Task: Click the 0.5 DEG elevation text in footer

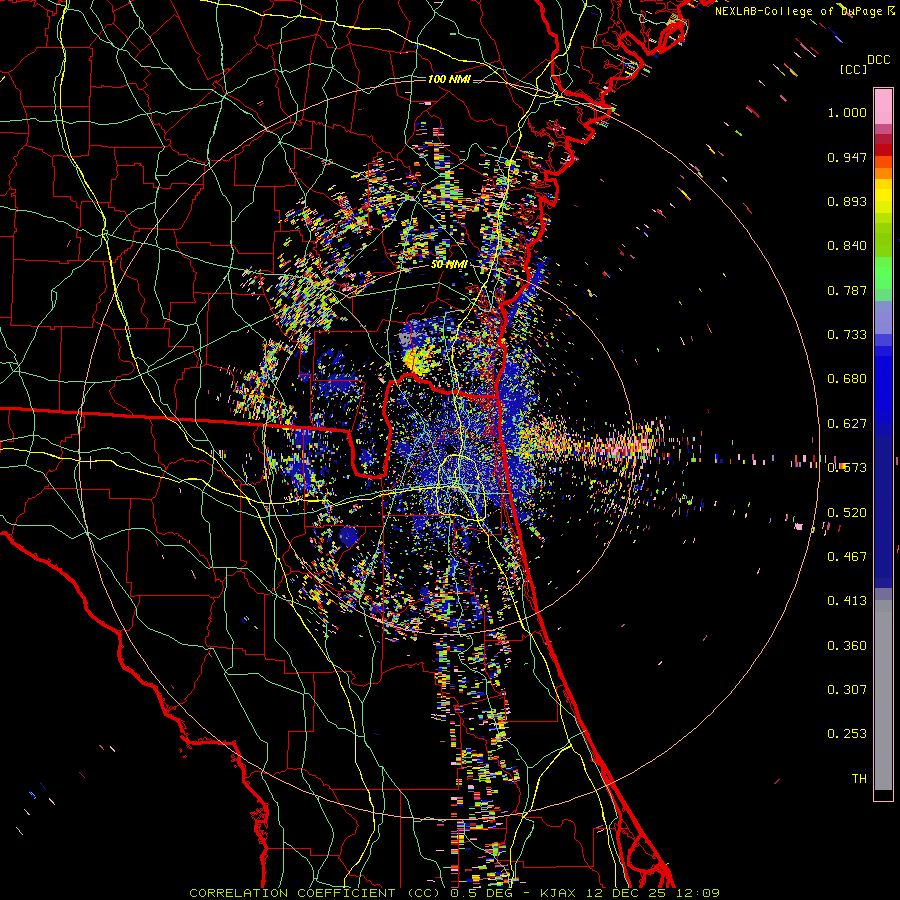Action: [481, 893]
